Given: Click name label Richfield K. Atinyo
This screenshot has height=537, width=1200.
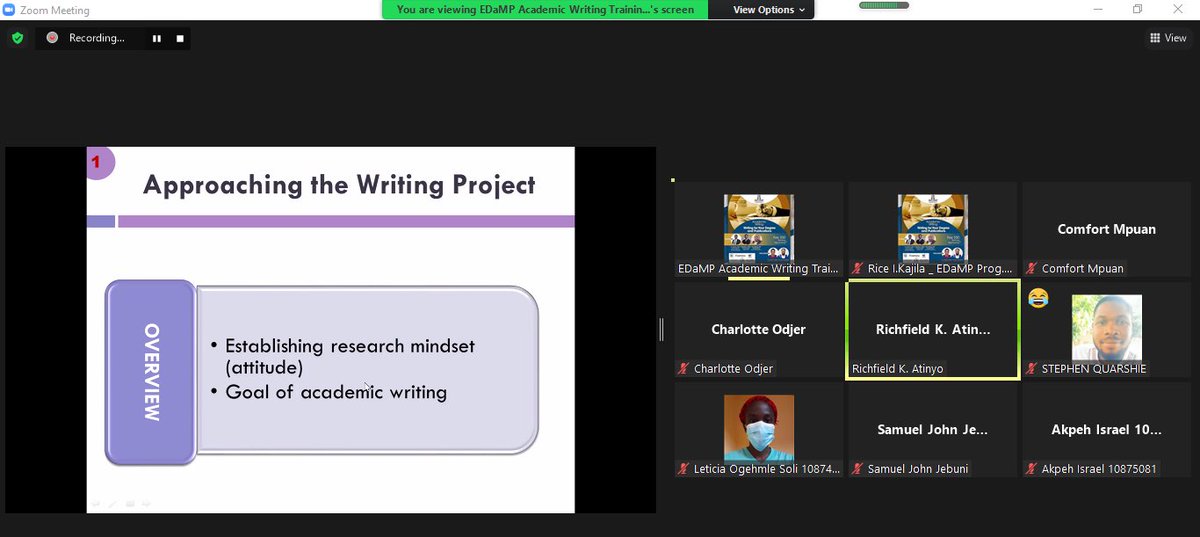Looking at the screenshot, I should (897, 369).
